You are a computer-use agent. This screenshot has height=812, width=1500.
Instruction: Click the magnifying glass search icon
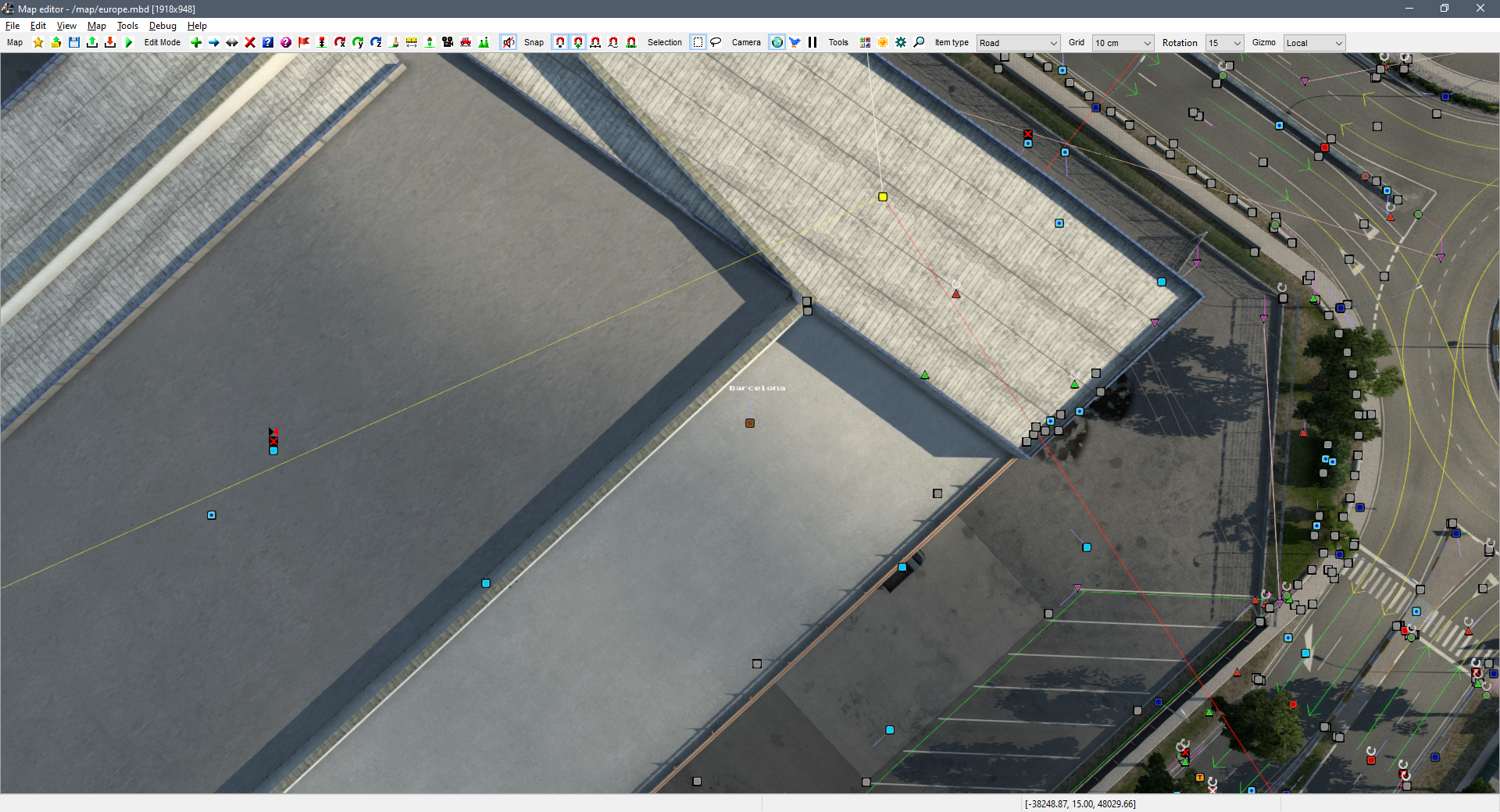(919, 42)
